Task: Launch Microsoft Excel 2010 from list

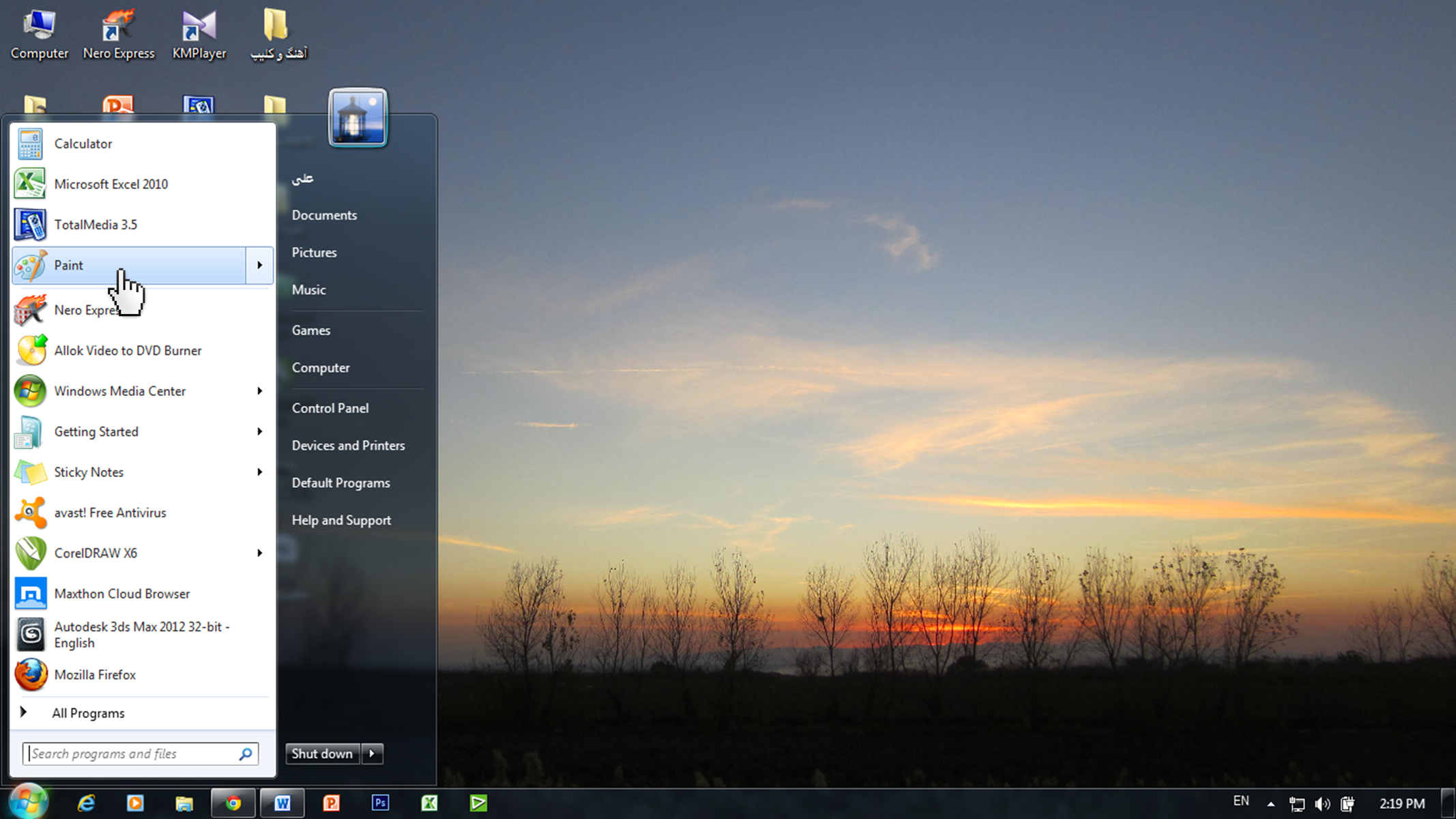Action: tap(111, 184)
